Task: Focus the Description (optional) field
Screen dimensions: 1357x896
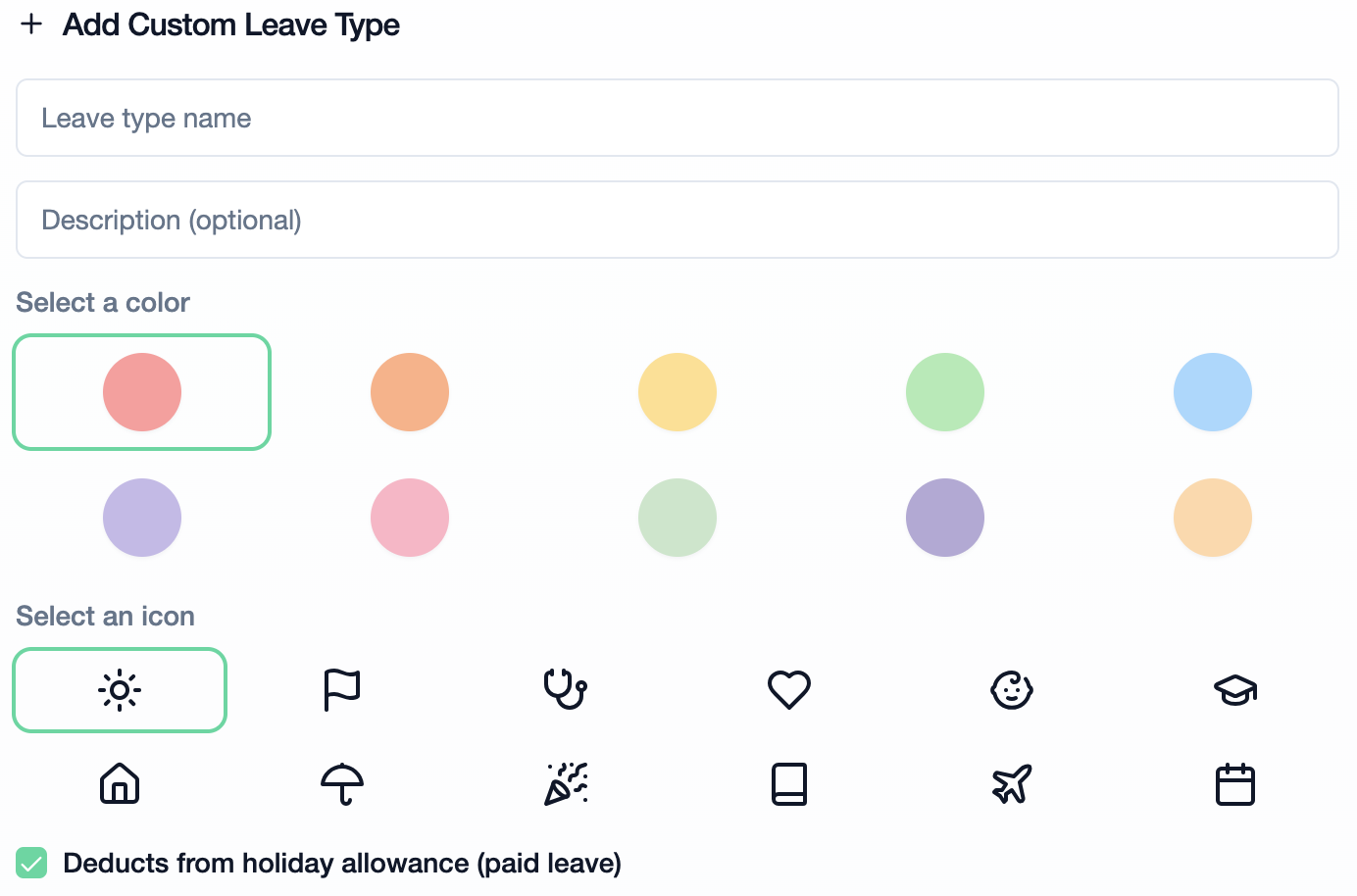Action: point(678,220)
